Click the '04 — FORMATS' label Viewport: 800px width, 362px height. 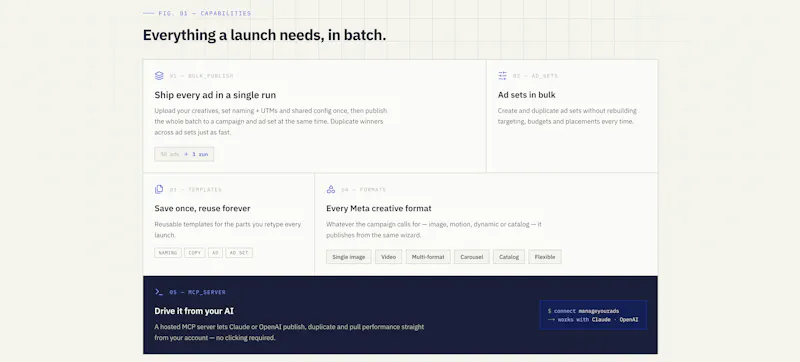(x=363, y=190)
